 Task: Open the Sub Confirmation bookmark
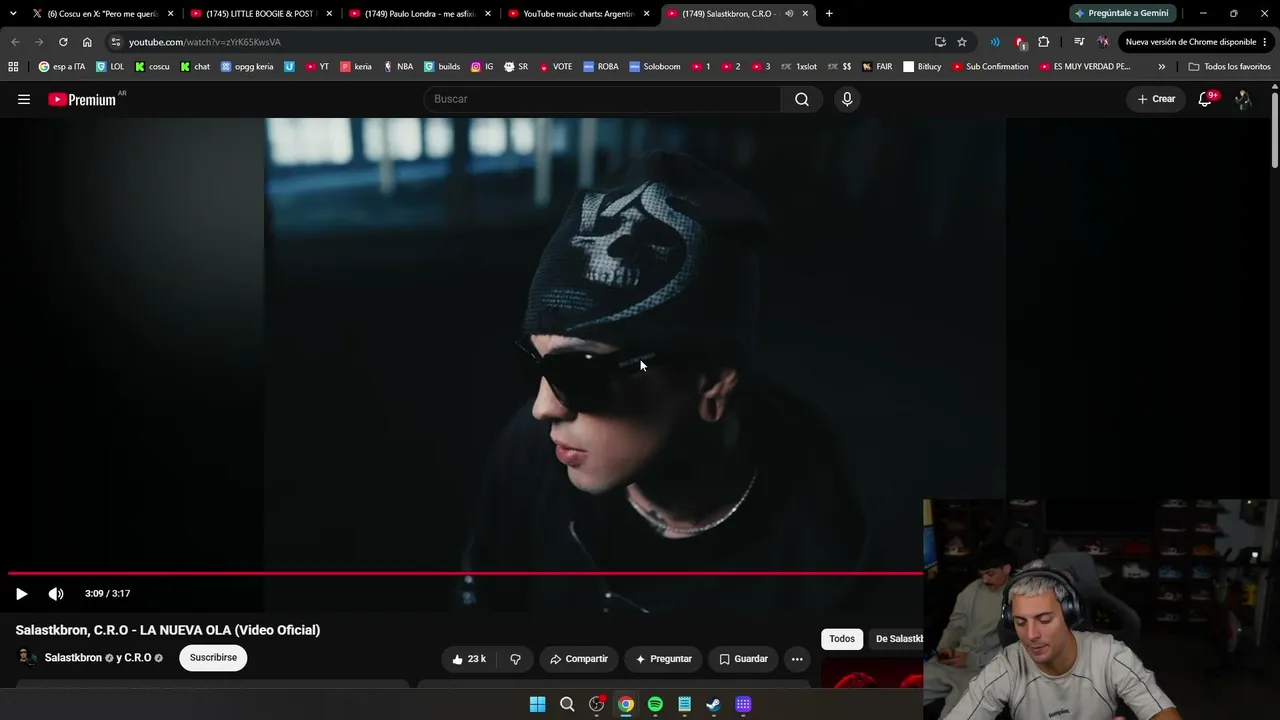coord(990,67)
